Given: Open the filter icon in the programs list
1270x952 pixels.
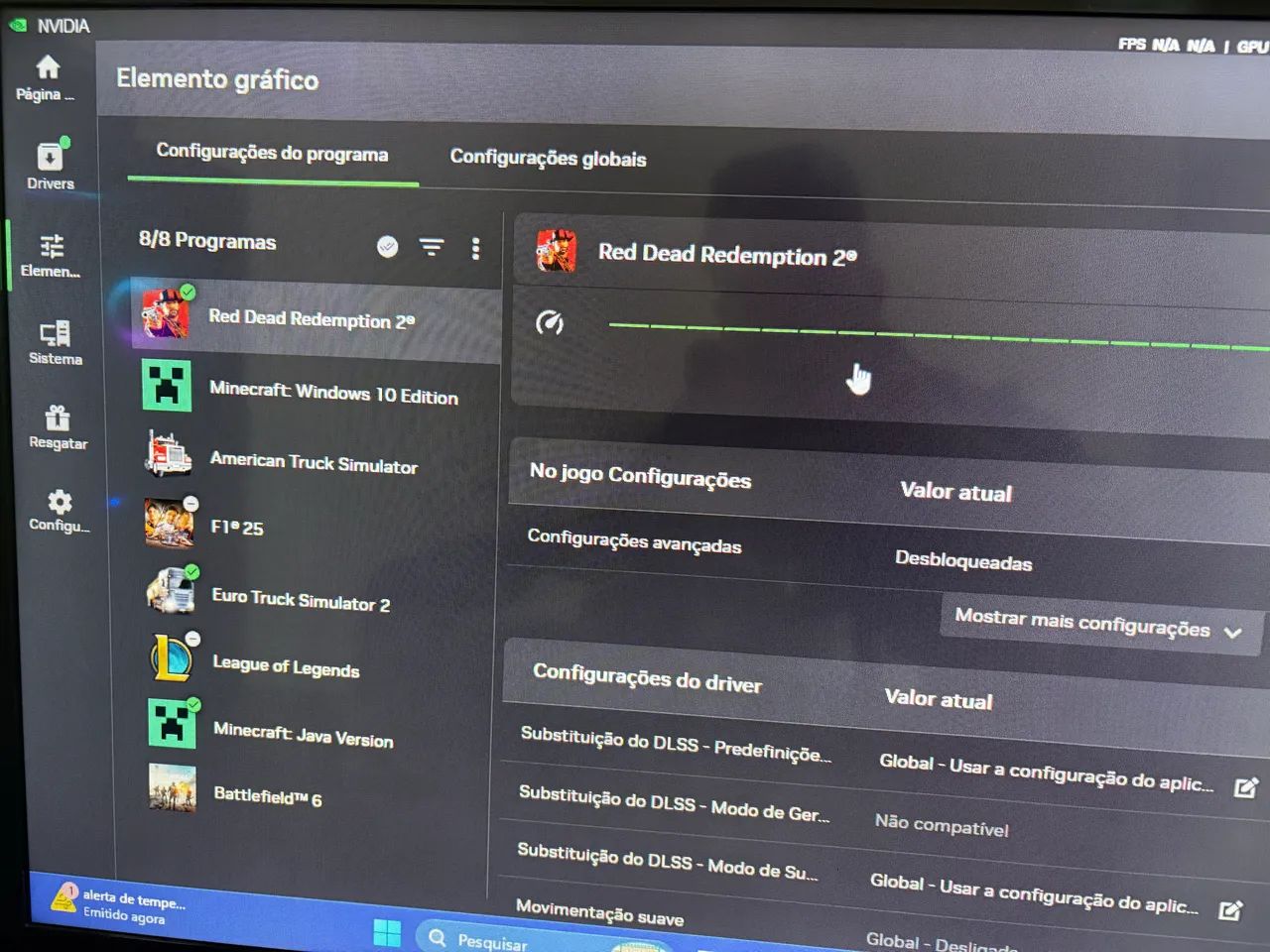Looking at the screenshot, I should 432,247.
